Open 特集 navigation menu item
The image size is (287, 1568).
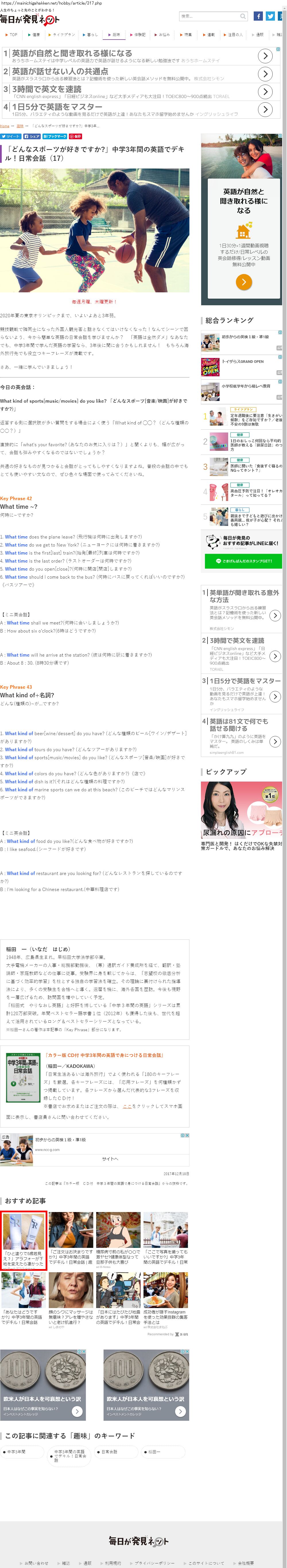coord(186,35)
